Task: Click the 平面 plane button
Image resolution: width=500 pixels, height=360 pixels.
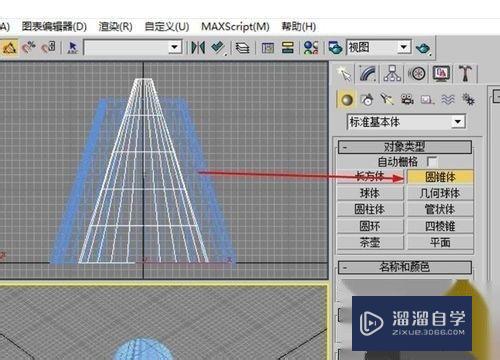Action: point(440,242)
